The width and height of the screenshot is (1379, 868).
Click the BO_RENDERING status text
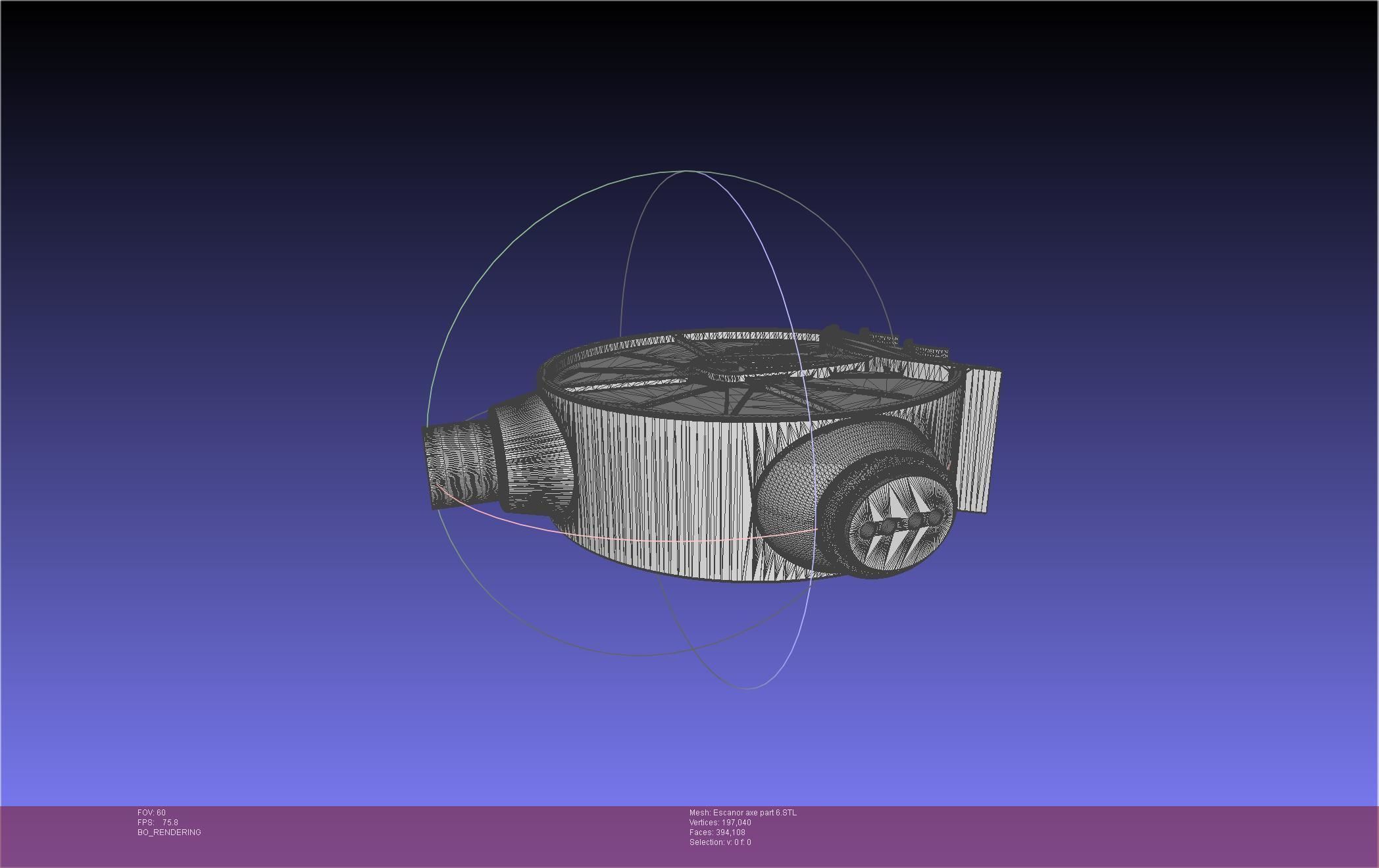(169, 832)
